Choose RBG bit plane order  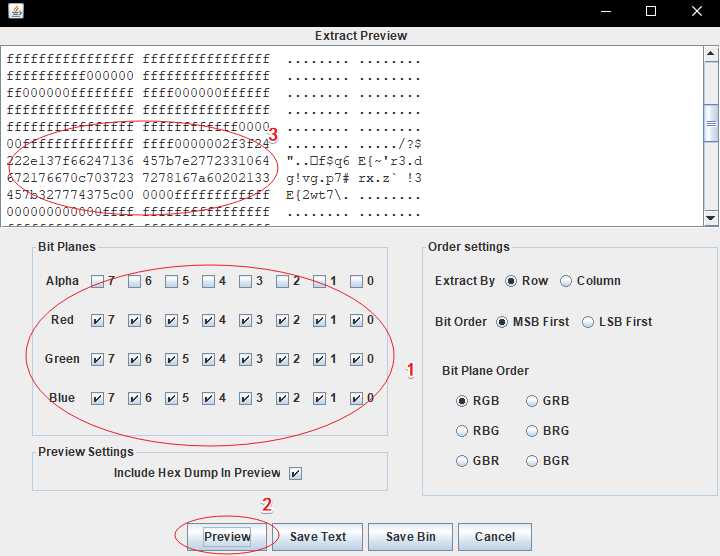[x=462, y=431]
